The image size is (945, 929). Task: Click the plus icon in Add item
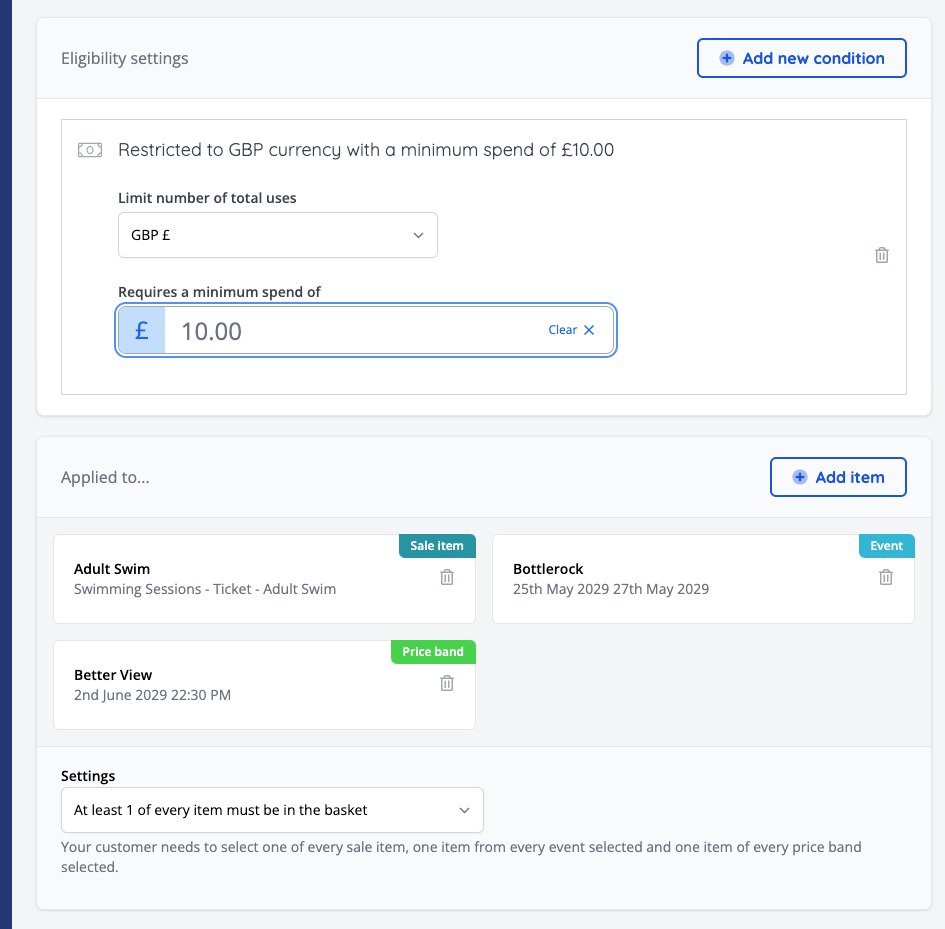click(800, 477)
